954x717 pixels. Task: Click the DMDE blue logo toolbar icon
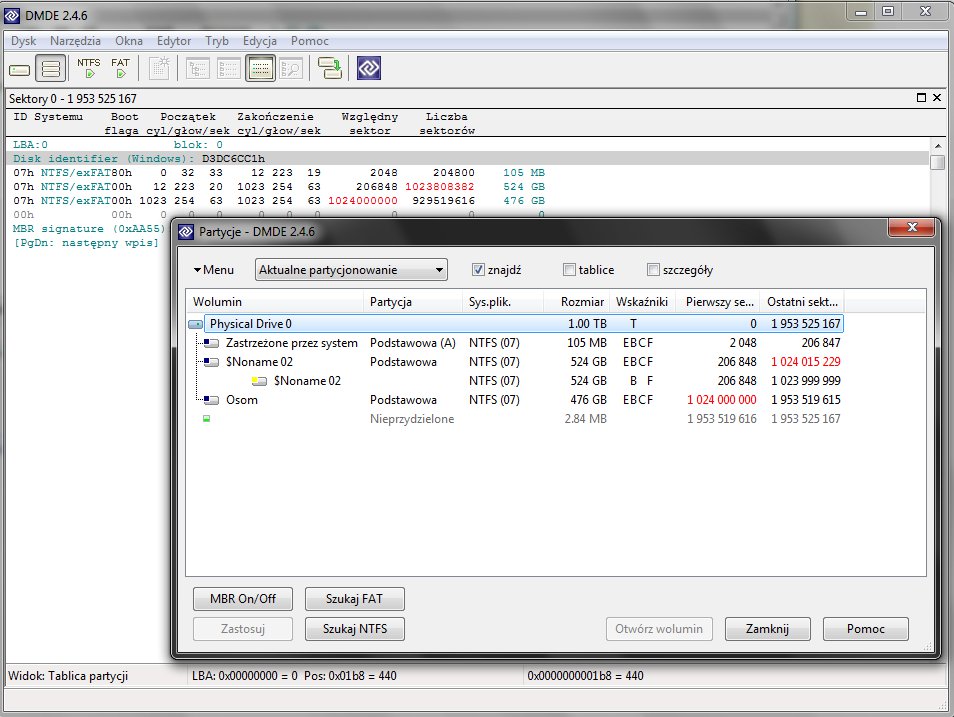point(369,68)
